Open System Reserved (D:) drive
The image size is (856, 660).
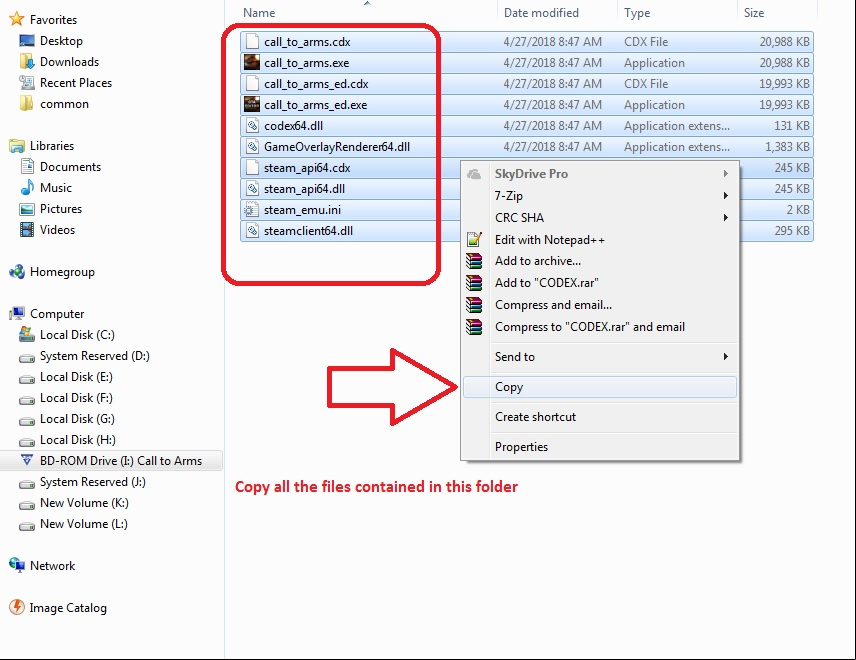click(x=94, y=356)
